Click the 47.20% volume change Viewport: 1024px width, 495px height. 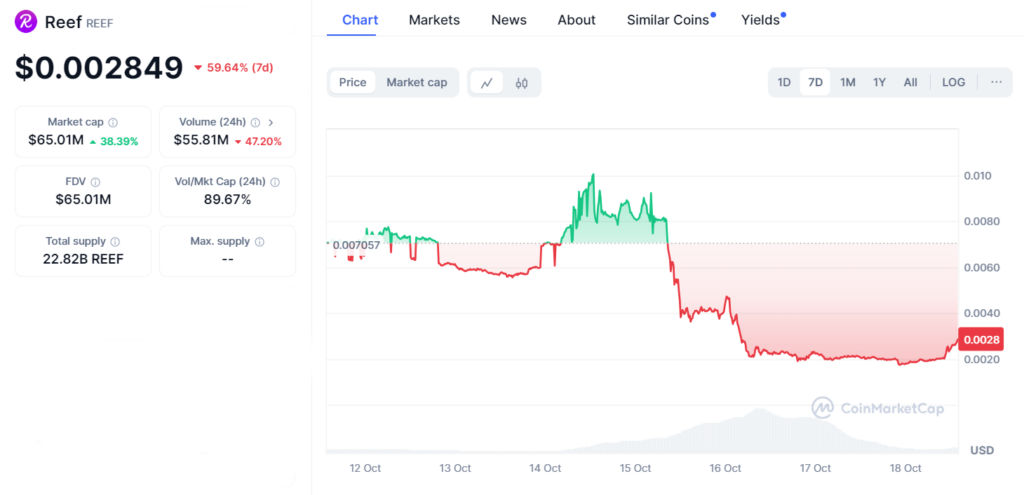(258, 141)
